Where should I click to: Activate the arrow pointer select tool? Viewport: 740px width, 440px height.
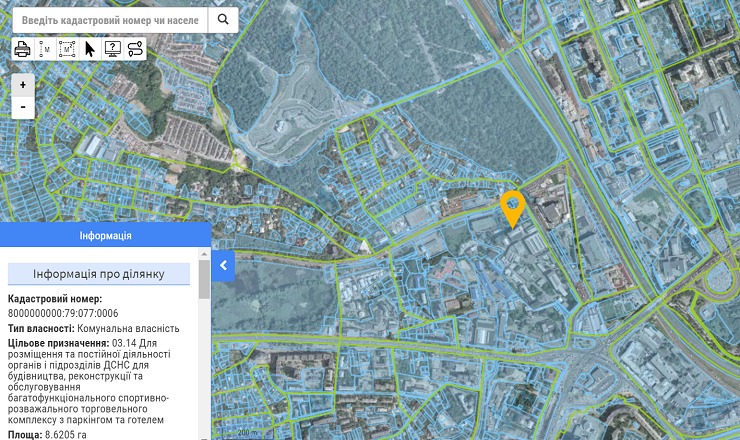90,48
